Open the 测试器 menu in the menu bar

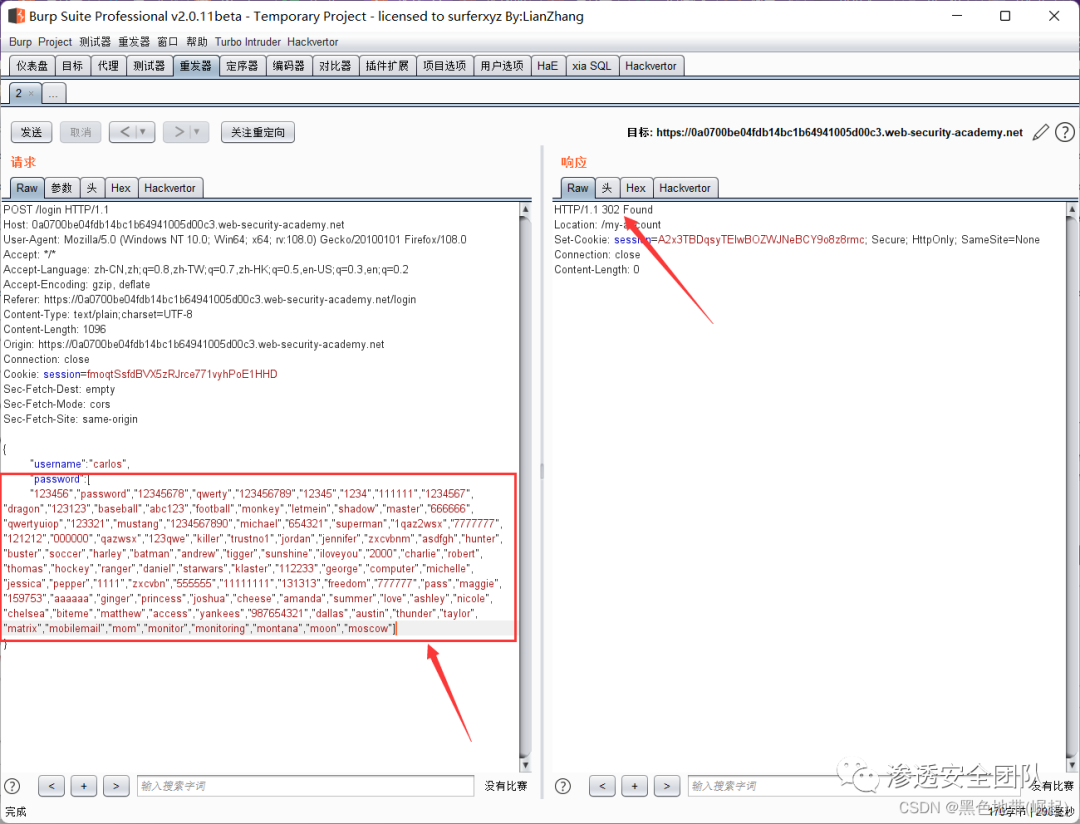(x=95, y=42)
